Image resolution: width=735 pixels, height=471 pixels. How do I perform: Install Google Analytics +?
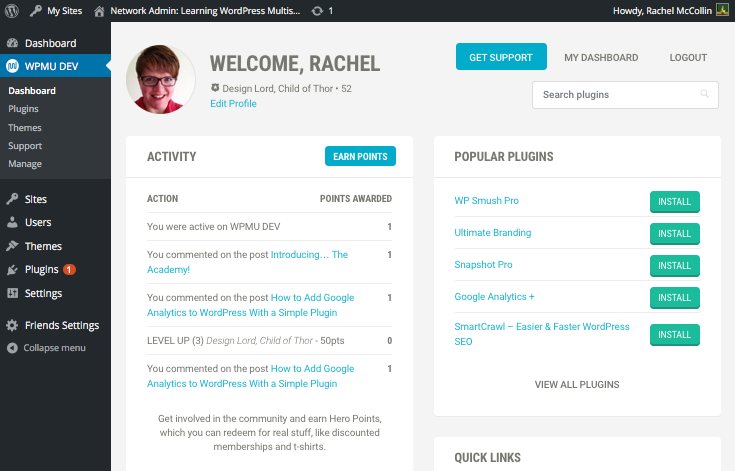[x=675, y=297]
